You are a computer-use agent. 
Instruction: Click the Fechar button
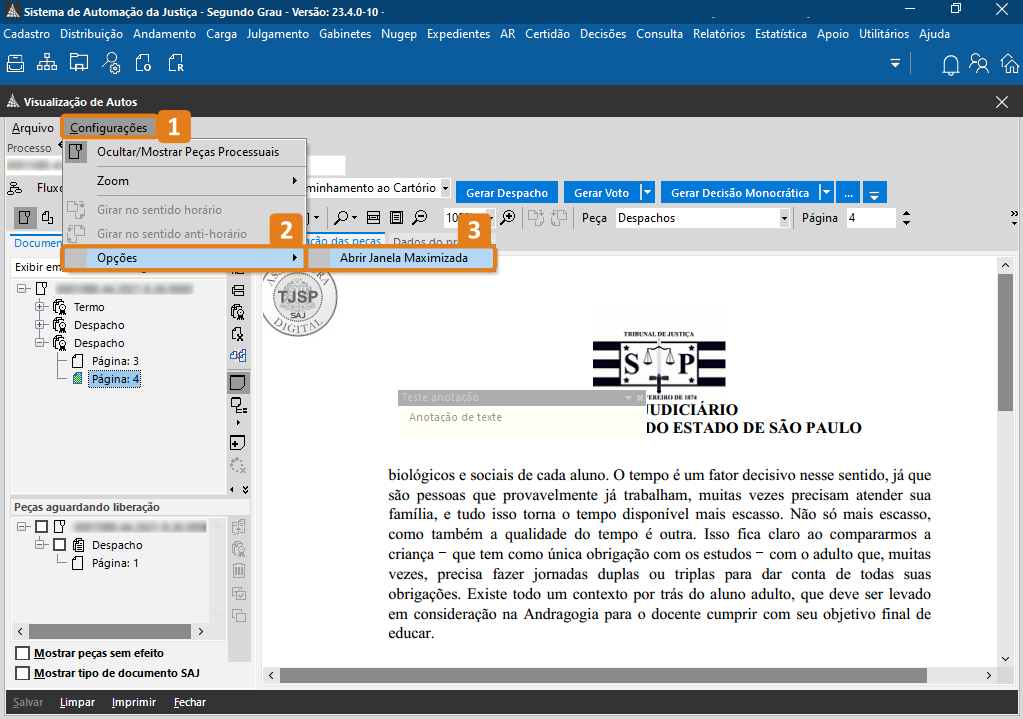[190, 702]
